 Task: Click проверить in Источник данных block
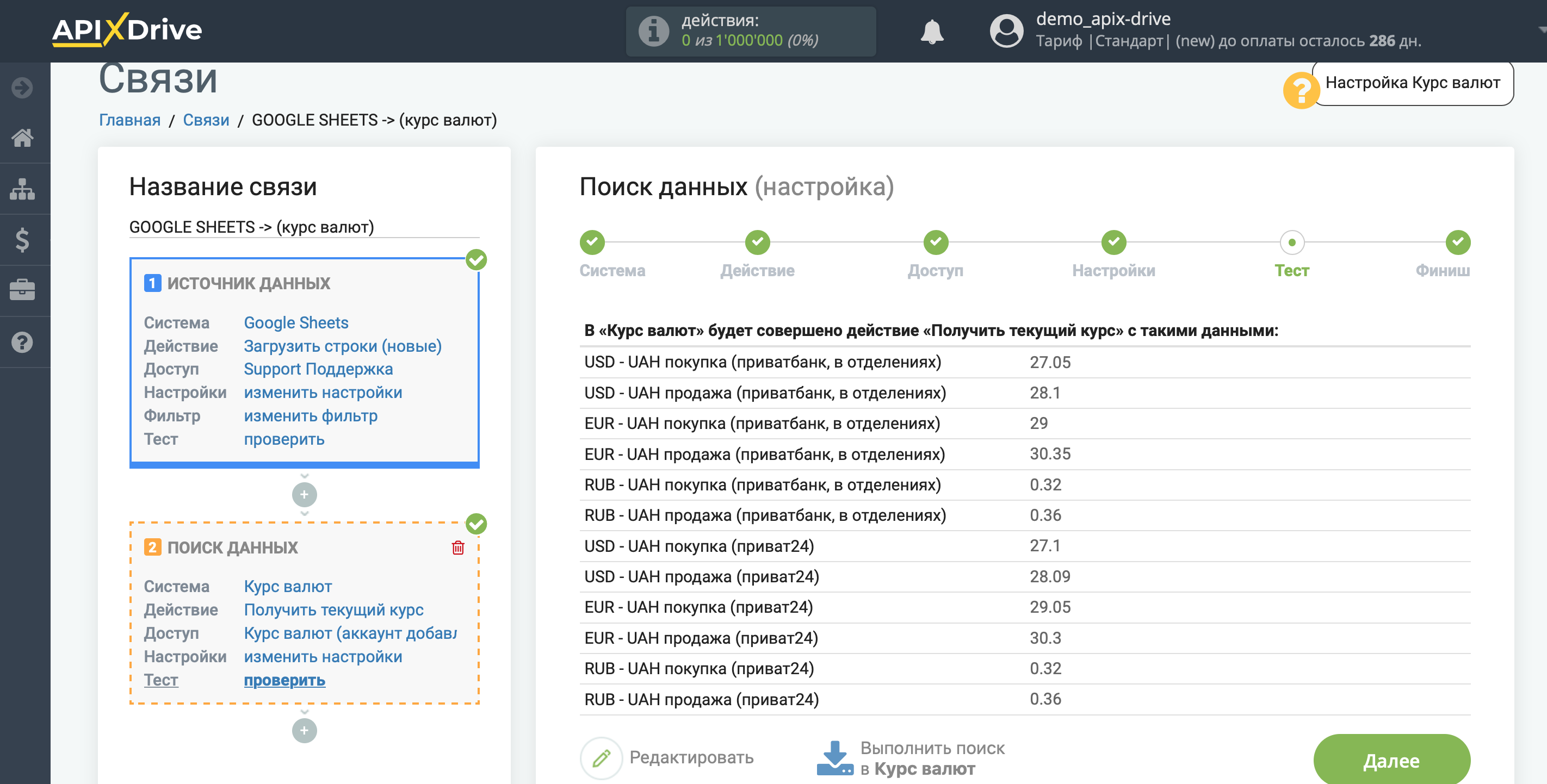(x=284, y=439)
